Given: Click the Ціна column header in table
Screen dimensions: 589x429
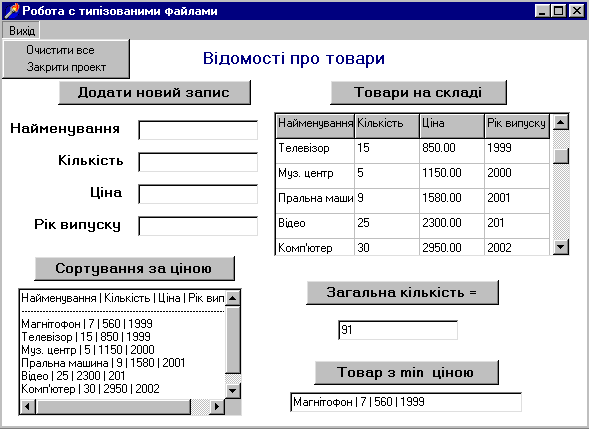Looking at the screenshot, I should pyautogui.click(x=452, y=126).
